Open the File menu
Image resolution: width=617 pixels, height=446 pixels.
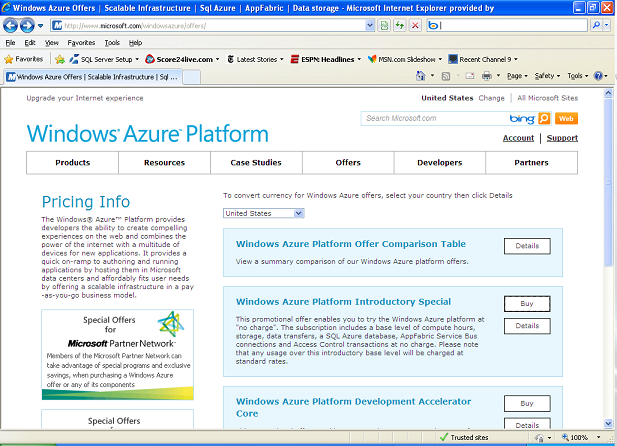pyautogui.click(x=10, y=43)
